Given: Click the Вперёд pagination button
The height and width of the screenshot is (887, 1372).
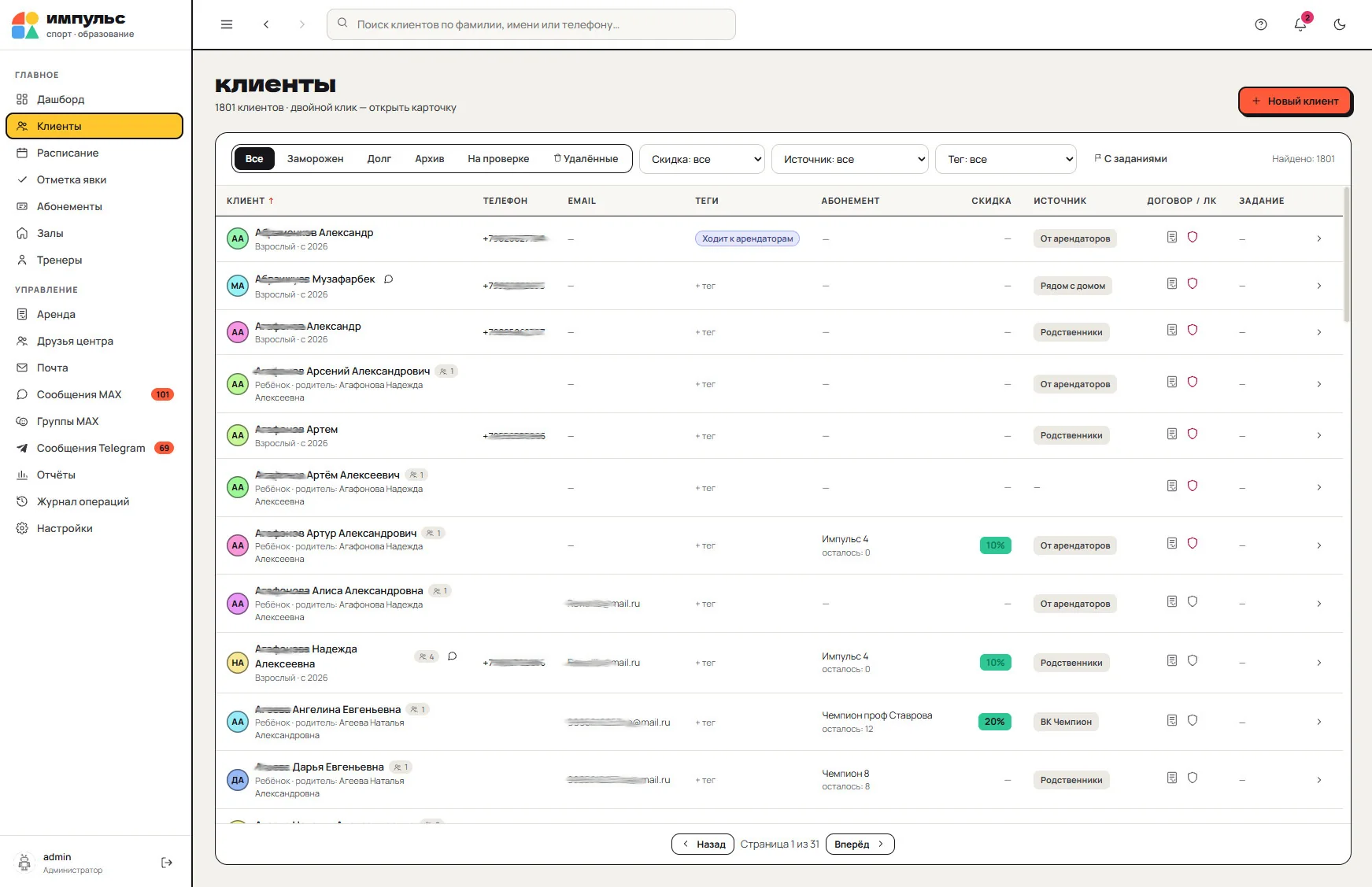Looking at the screenshot, I should (860, 844).
